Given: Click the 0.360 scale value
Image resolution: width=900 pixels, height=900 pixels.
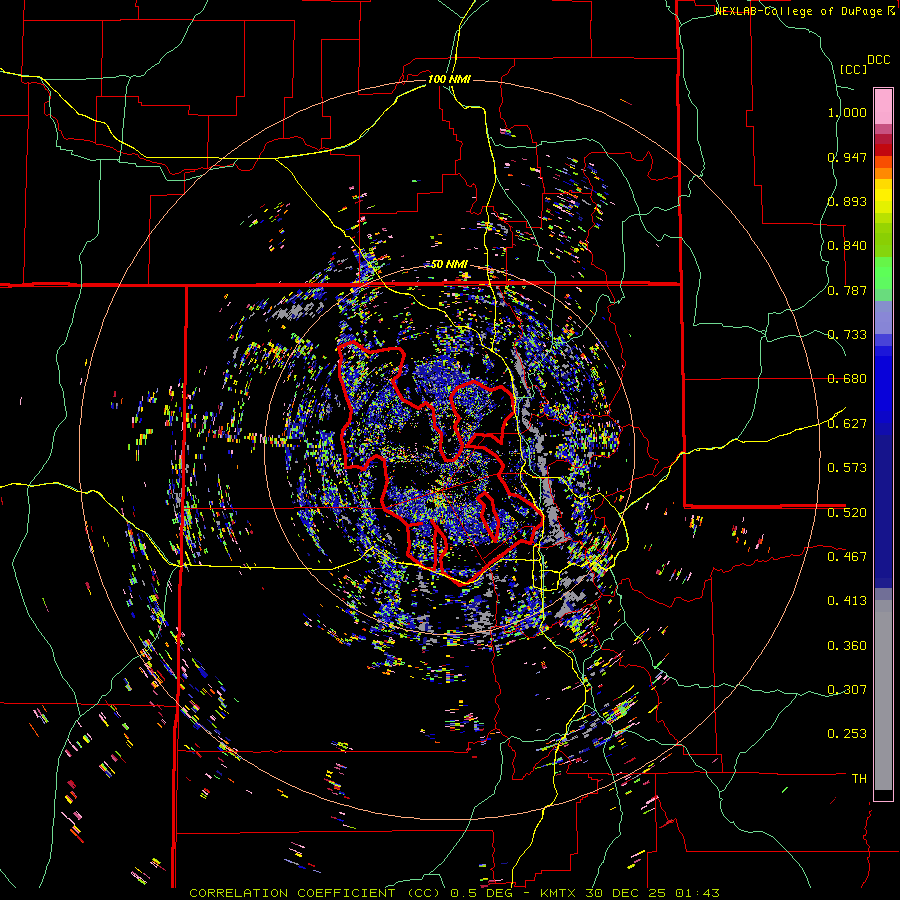Looking at the screenshot, I should click(x=847, y=646).
